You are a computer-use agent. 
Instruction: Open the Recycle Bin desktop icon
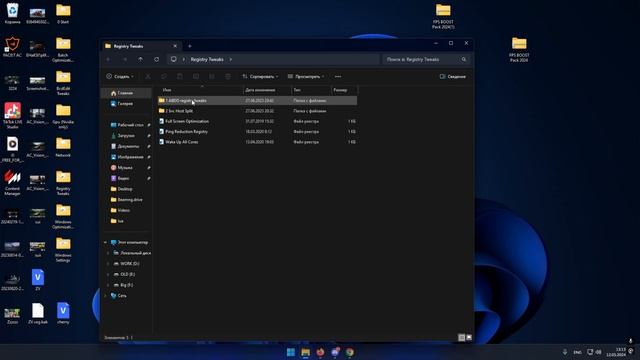12,13
